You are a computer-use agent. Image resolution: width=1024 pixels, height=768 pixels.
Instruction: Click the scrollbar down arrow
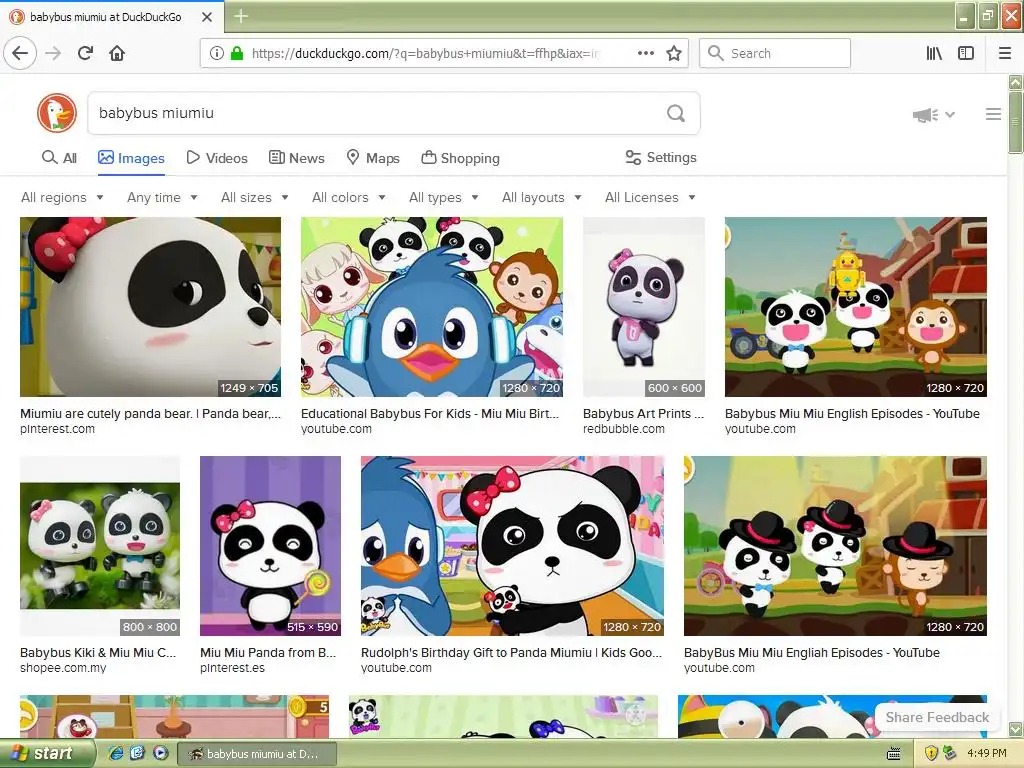pos(1016,728)
